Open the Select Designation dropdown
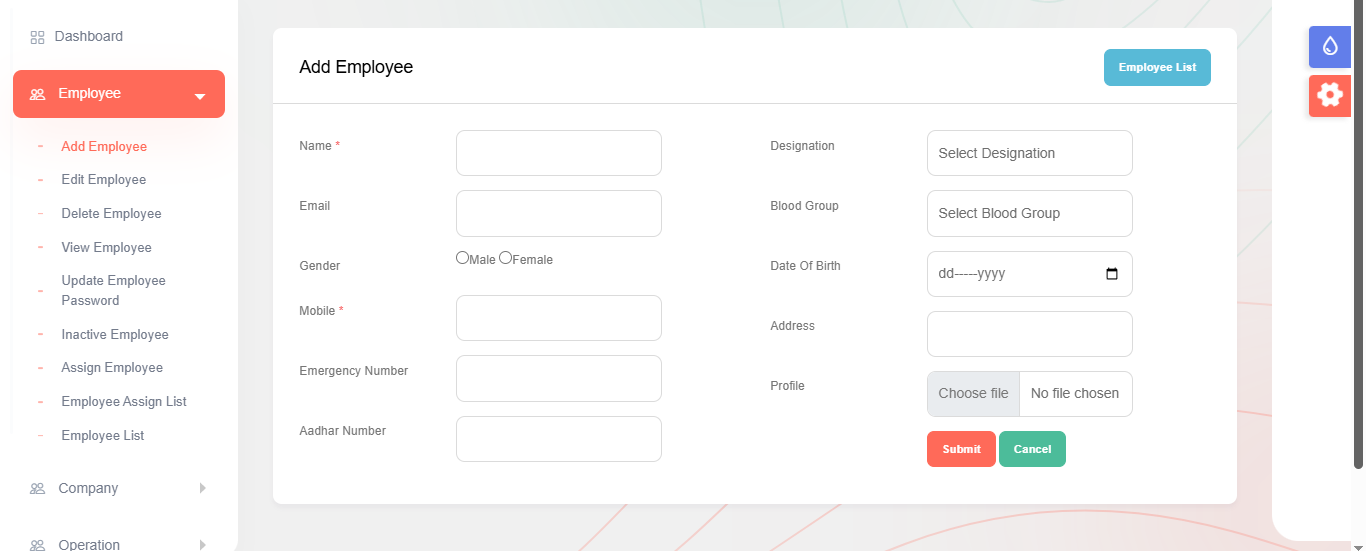The image size is (1366, 551). coord(1029,153)
